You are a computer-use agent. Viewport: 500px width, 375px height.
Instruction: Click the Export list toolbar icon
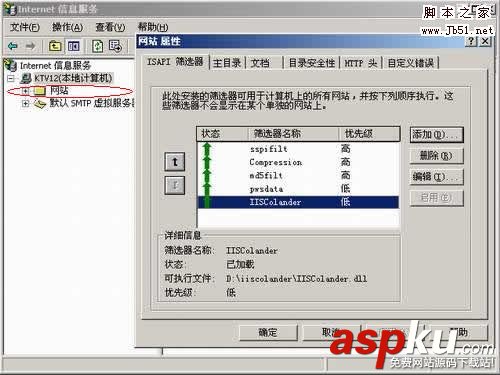(115, 46)
